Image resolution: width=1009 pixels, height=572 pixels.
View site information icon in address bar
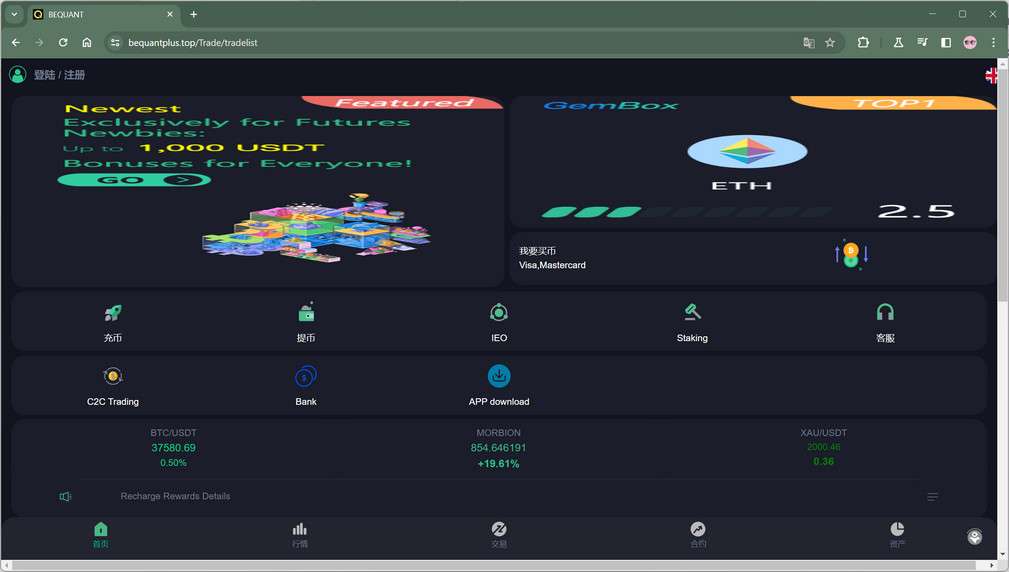[115, 42]
